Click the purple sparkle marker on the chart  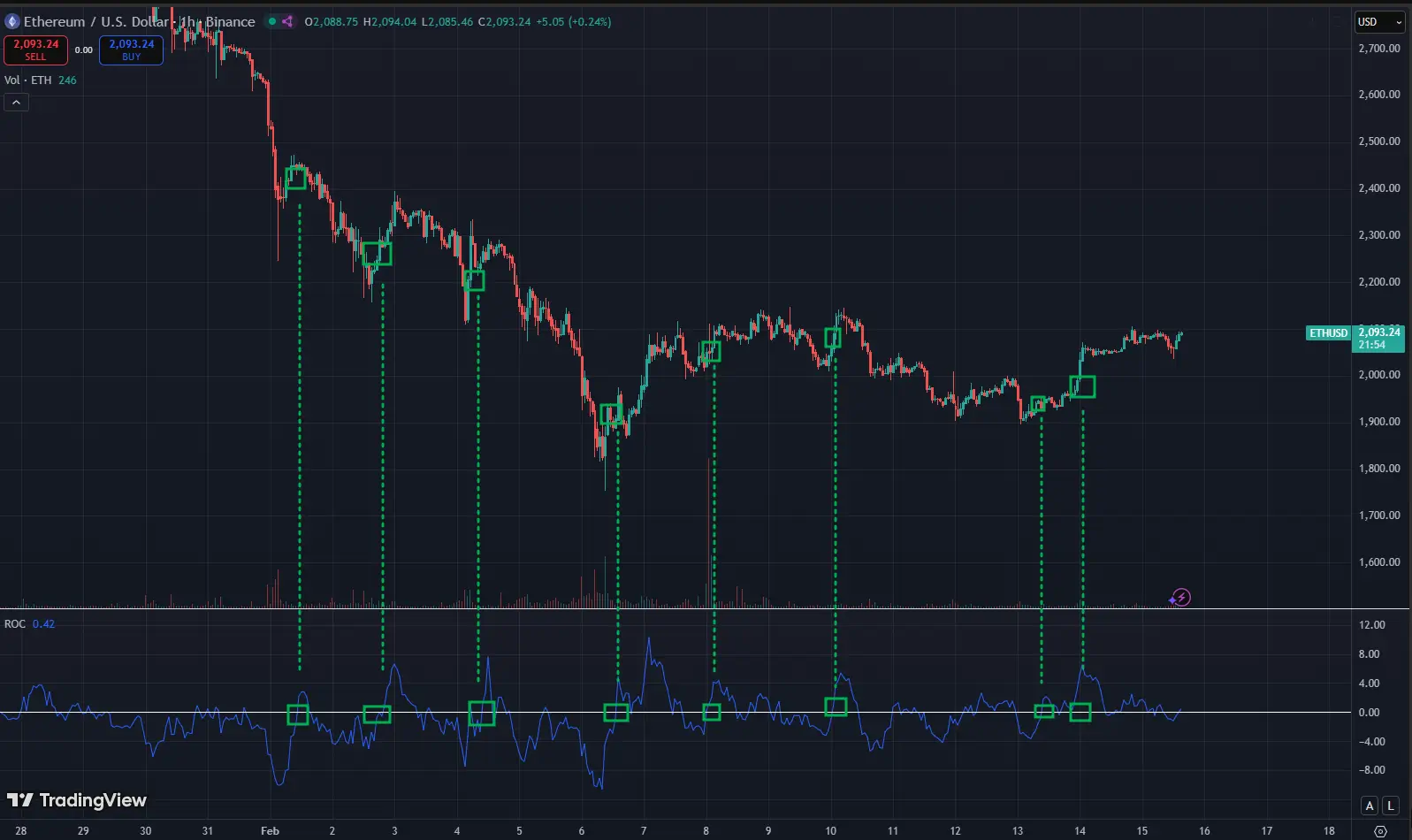tap(1172, 600)
